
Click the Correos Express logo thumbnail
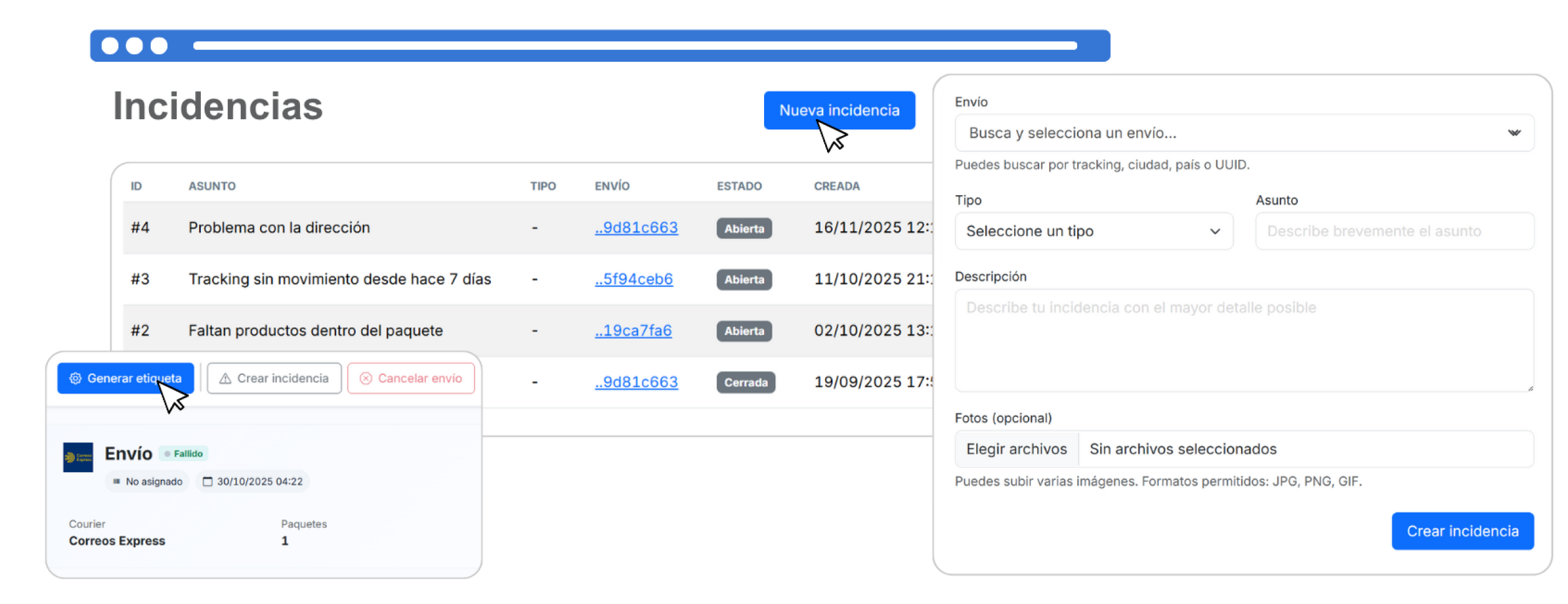click(x=78, y=457)
